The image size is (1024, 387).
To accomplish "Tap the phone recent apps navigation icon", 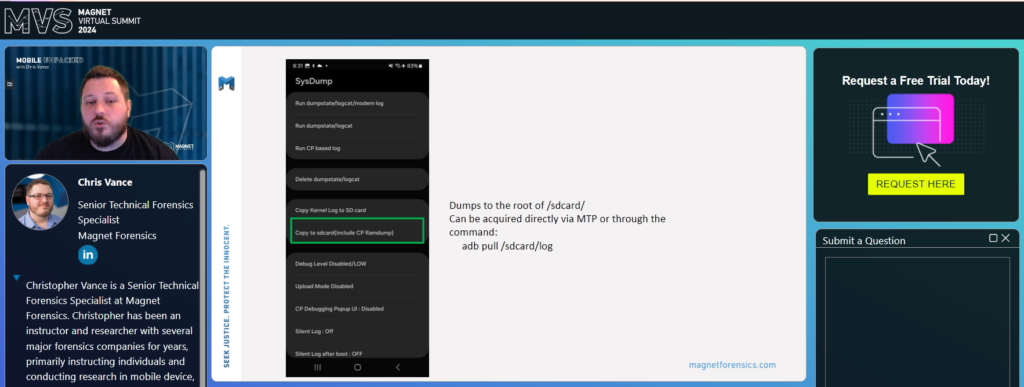I will [317, 367].
